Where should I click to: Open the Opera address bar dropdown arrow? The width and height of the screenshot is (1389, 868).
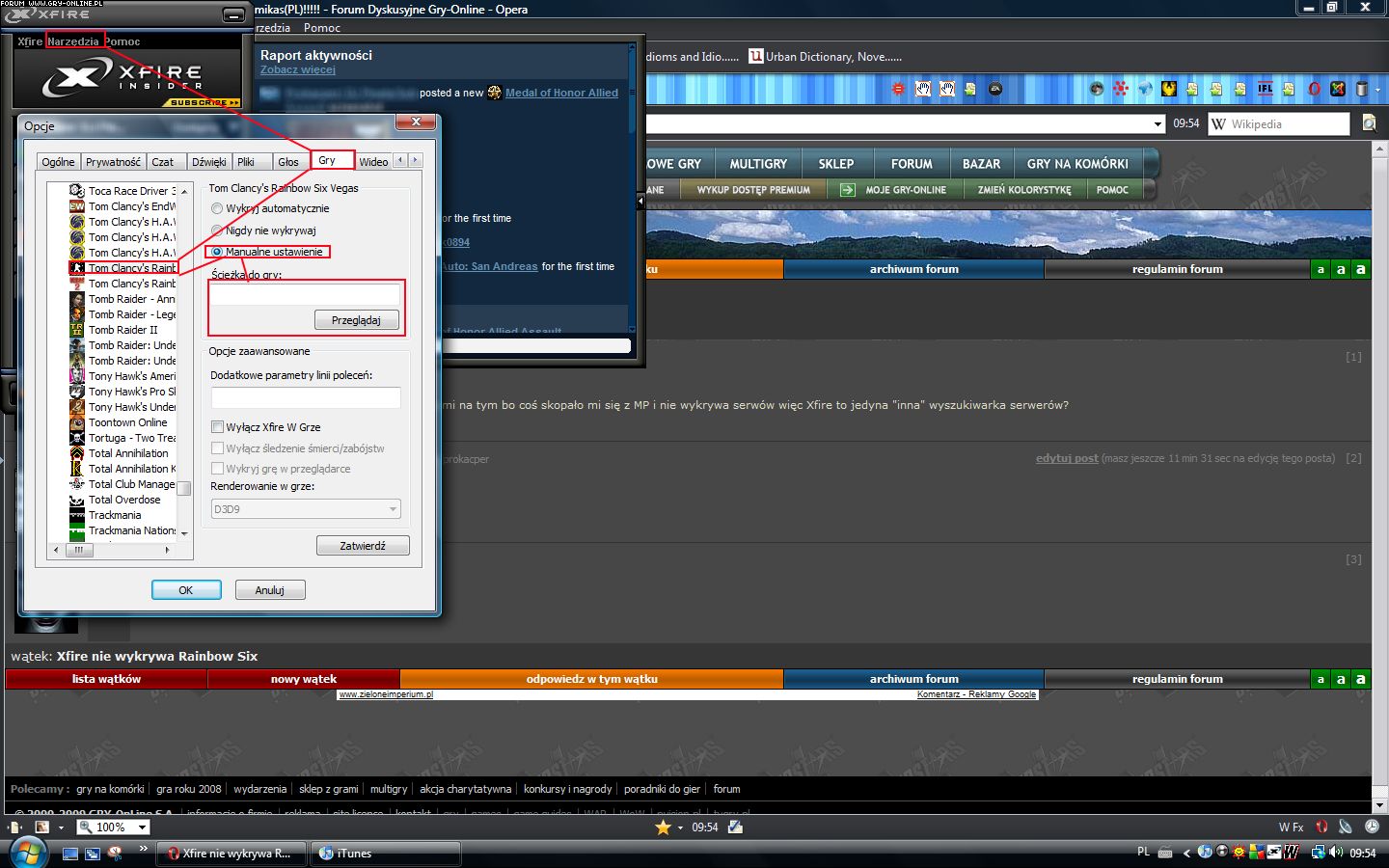coord(1157,123)
